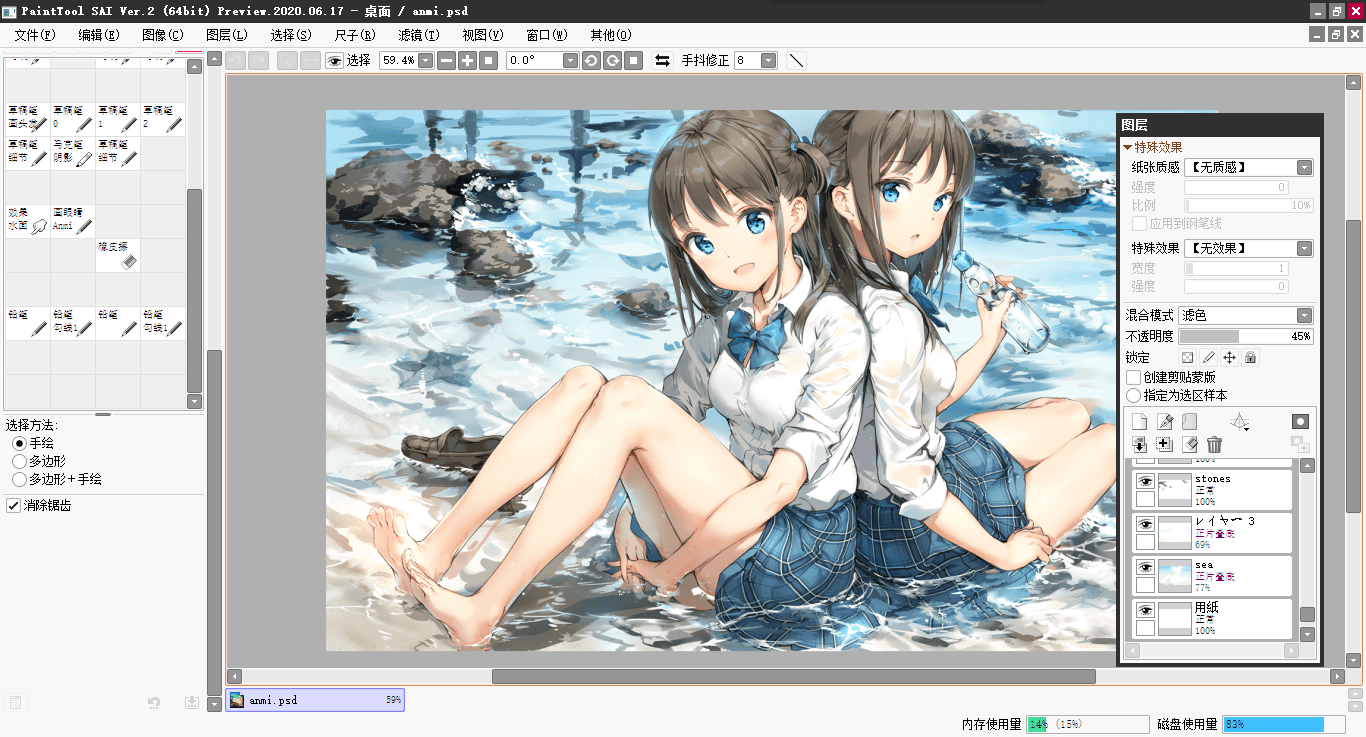Toggle lock painting pencil icon
This screenshot has height=737, width=1366.
[1208, 357]
